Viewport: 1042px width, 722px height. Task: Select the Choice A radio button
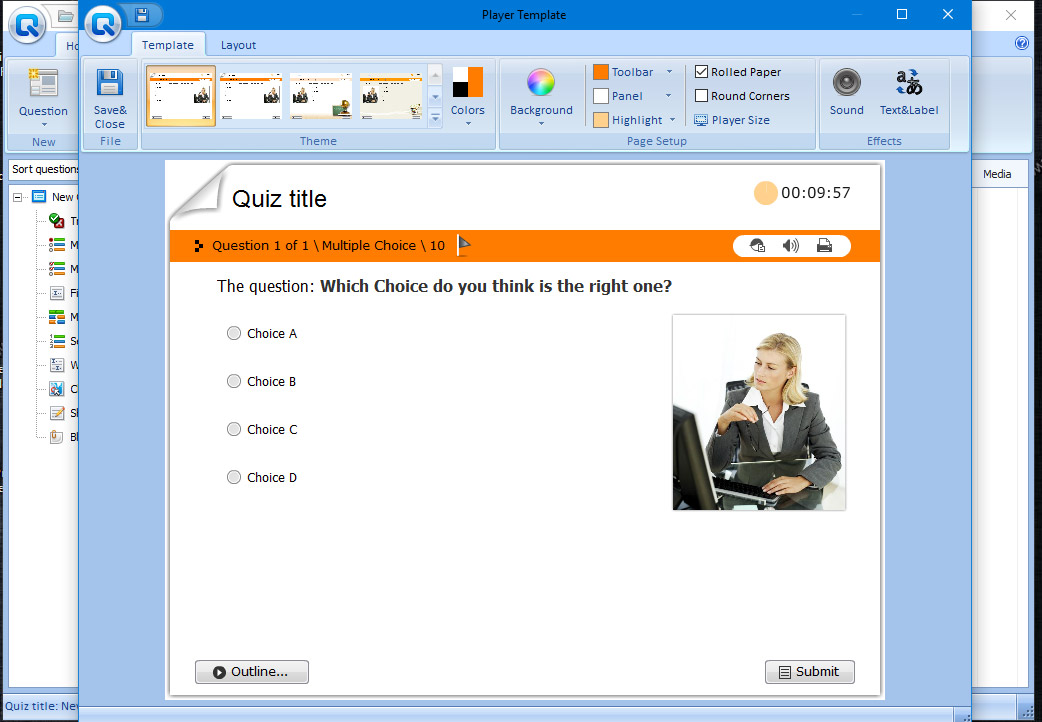(234, 333)
